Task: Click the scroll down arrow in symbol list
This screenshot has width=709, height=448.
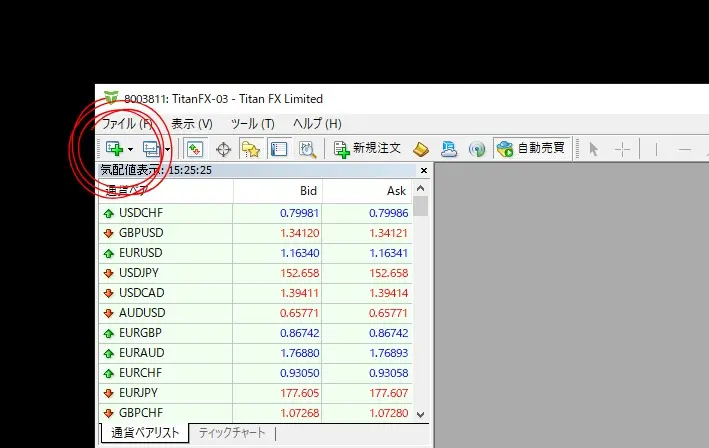Action: [420, 413]
